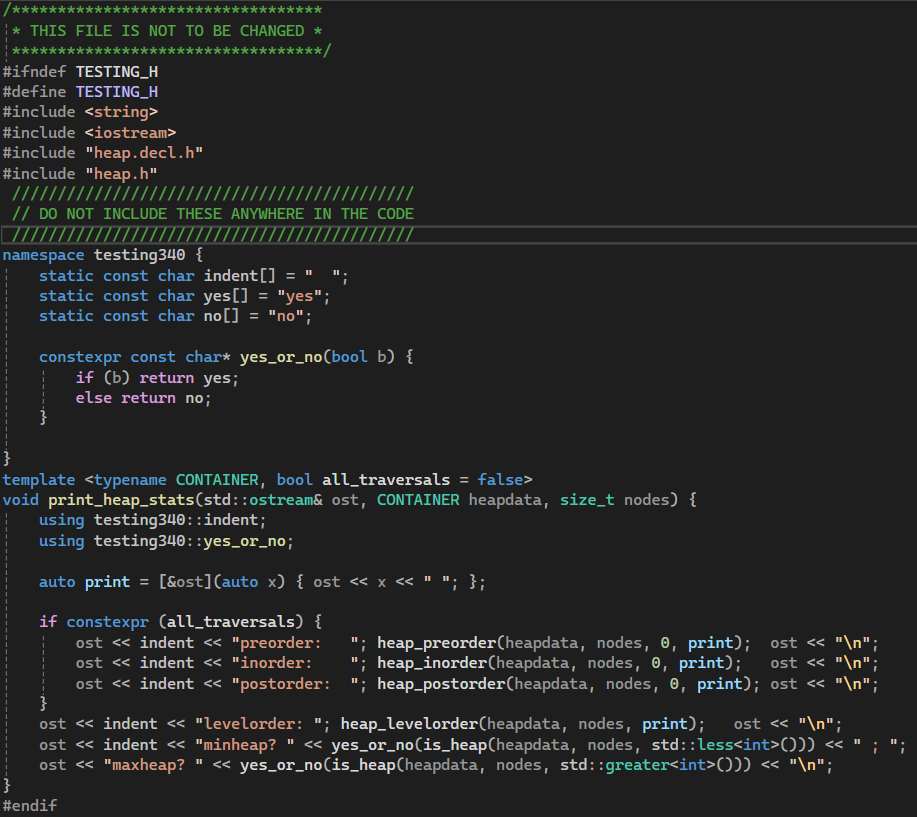Click 'auto print' lambda declaration
The image size is (917, 817).
point(84,582)
